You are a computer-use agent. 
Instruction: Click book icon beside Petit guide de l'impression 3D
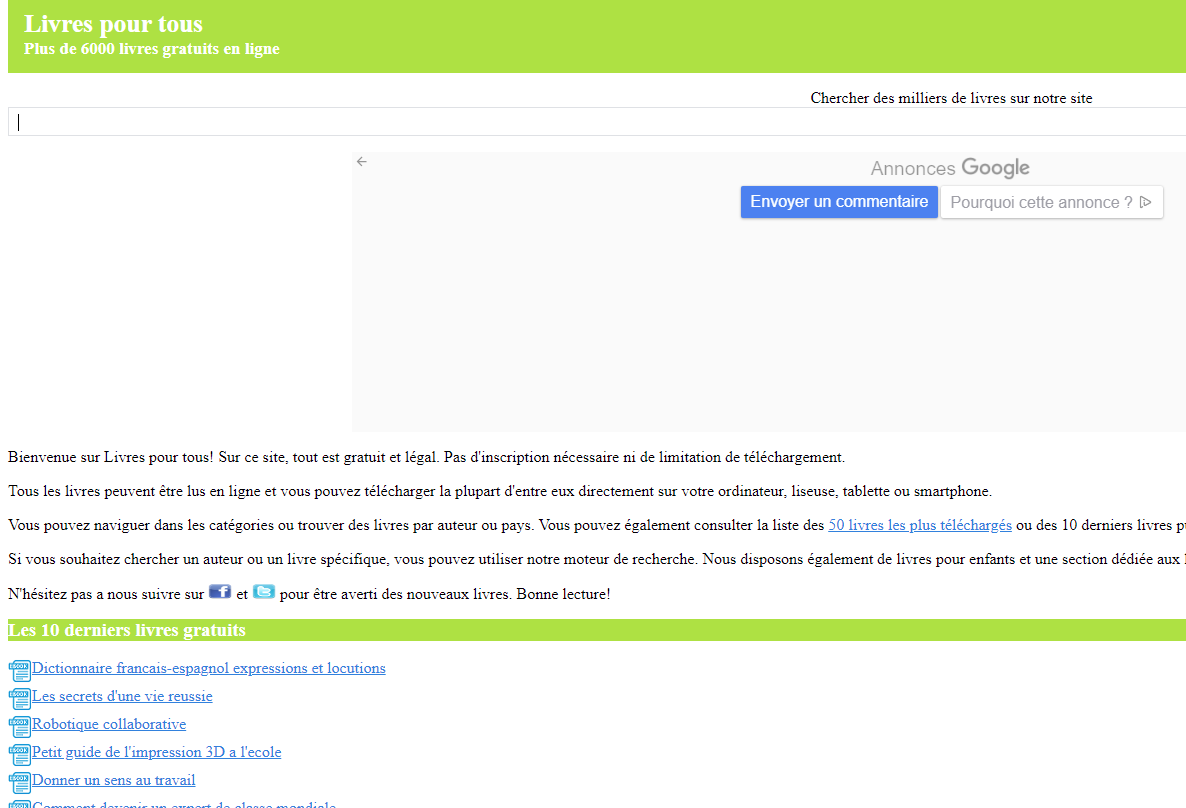(20, 754)
